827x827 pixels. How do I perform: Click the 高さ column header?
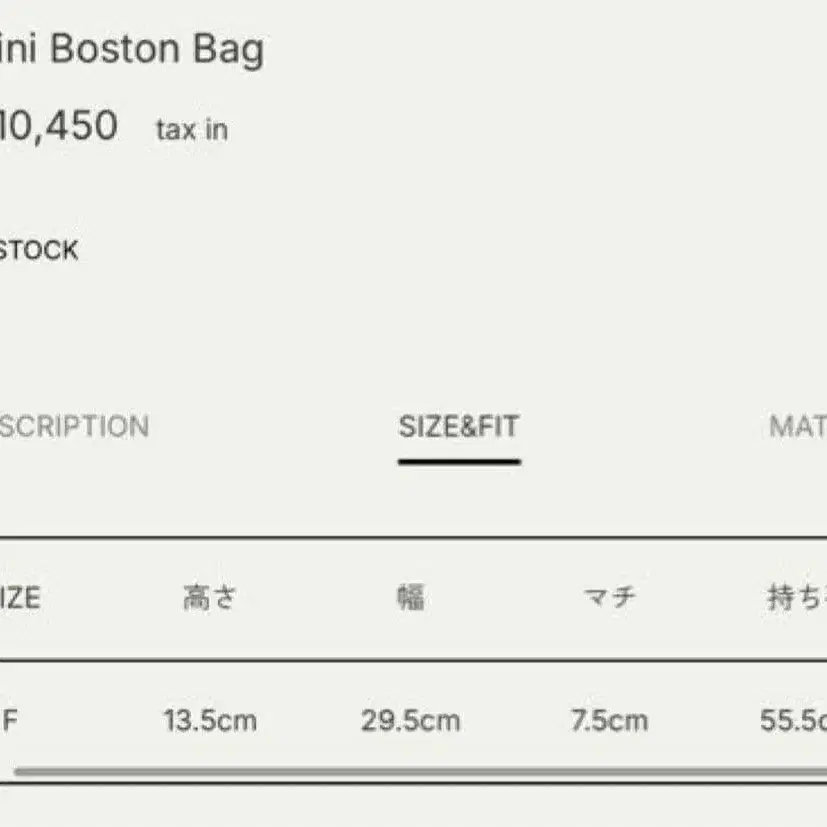tap(210, 598)
